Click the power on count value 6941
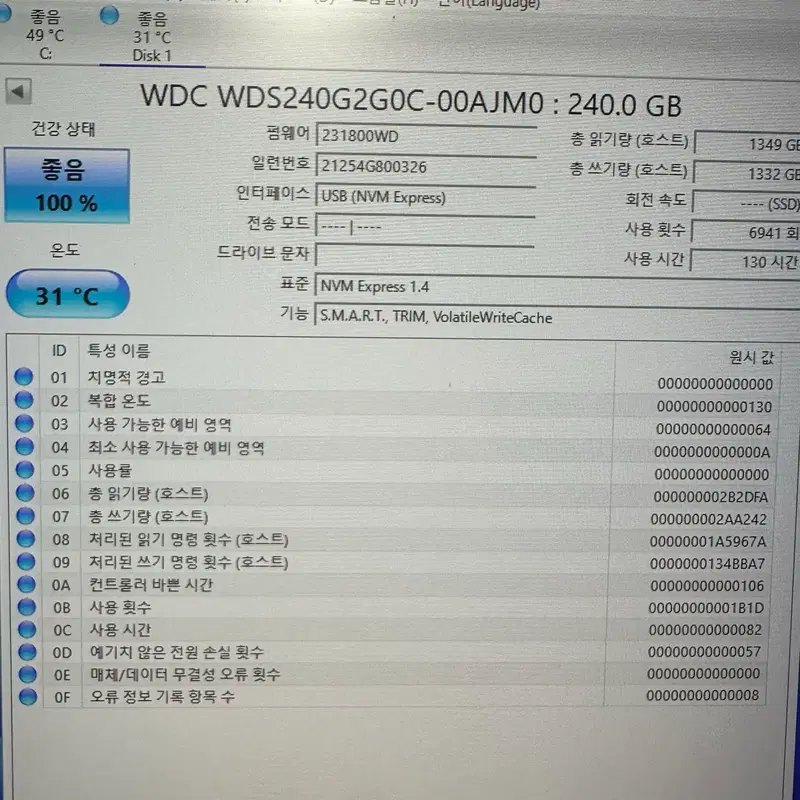Image resolution: width=800 pixels, height=800 pixels. coord(745,233)
